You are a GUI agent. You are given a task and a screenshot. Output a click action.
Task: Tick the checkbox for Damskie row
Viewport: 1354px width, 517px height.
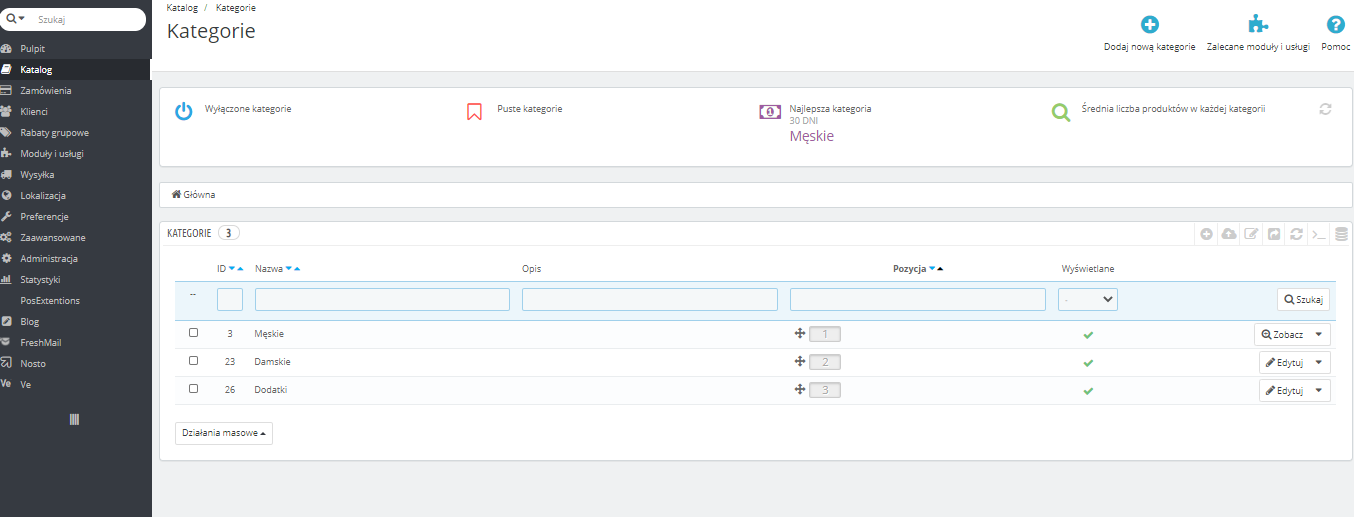[x=194, y=361]
